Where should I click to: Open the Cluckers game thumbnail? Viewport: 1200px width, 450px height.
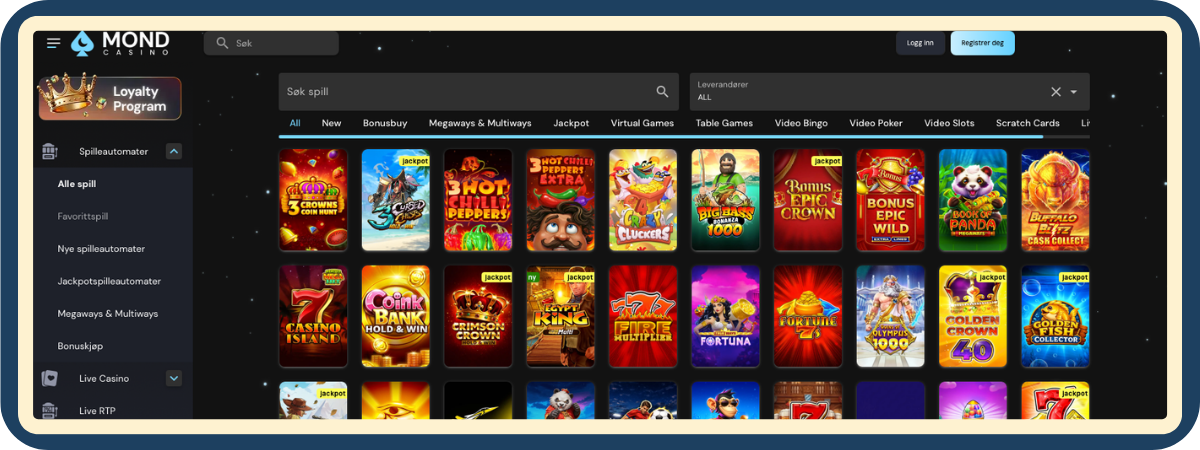(x=643, y=200)
